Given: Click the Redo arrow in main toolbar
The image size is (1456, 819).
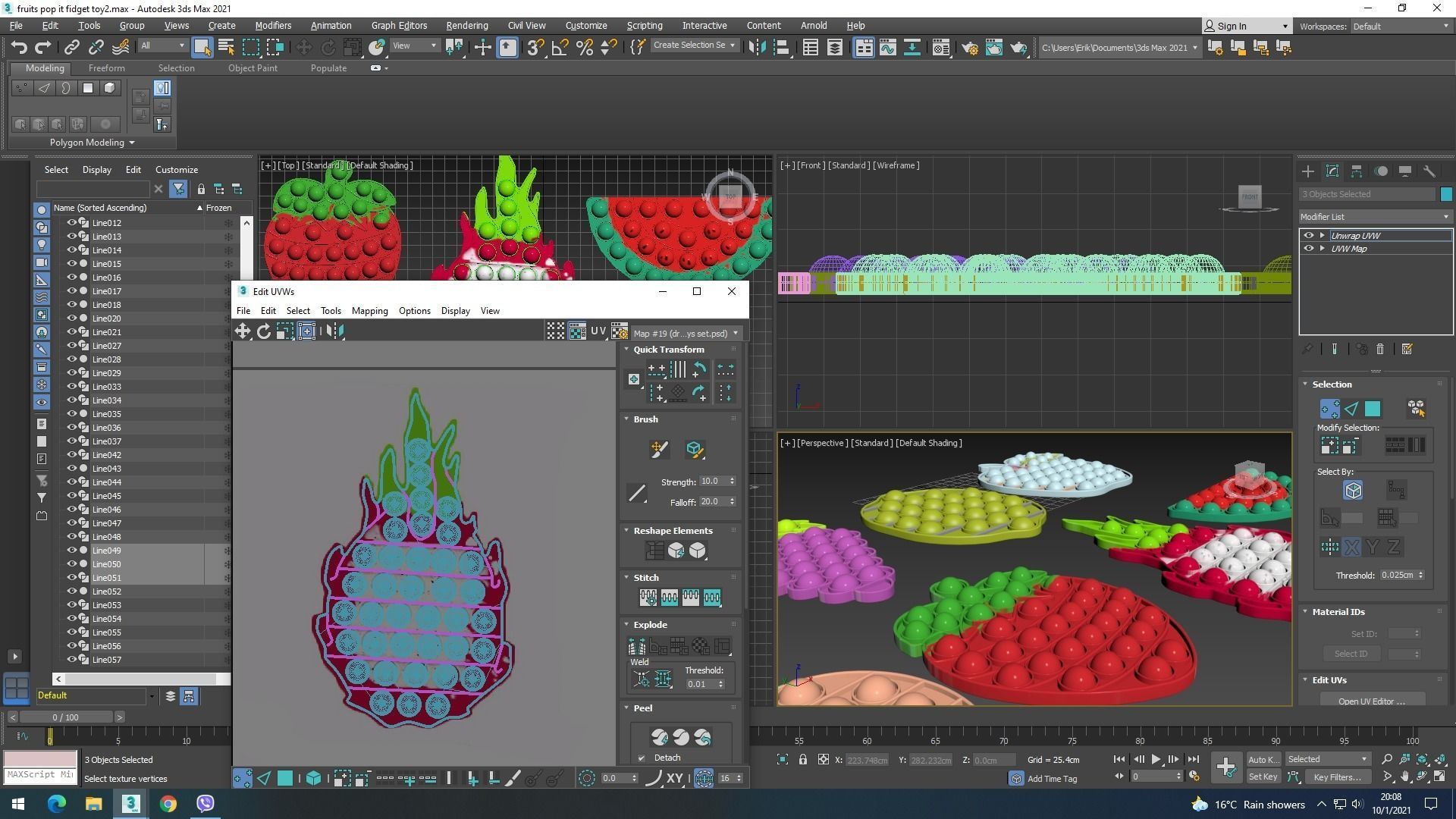Looking at the screenshot, I should (x=43, y=47).
